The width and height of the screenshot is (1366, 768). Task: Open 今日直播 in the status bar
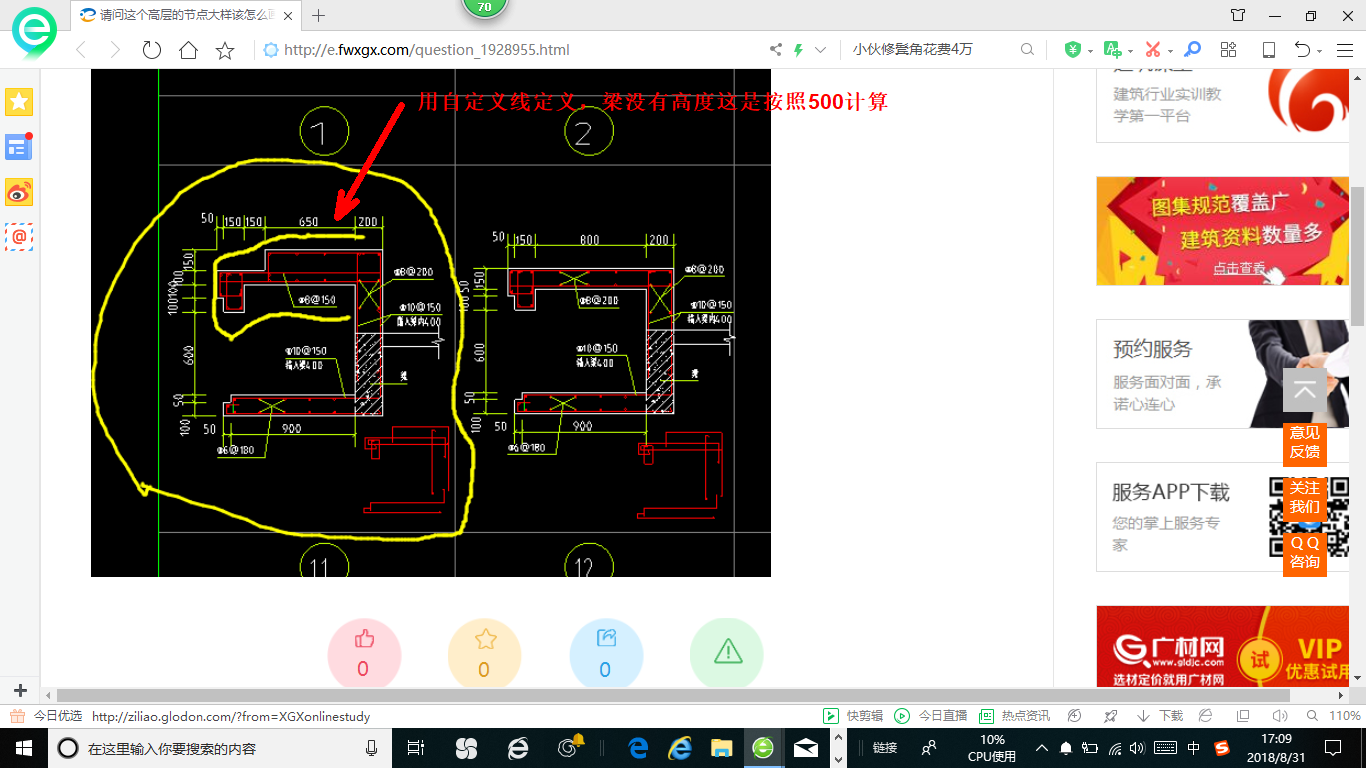[931, 716]
